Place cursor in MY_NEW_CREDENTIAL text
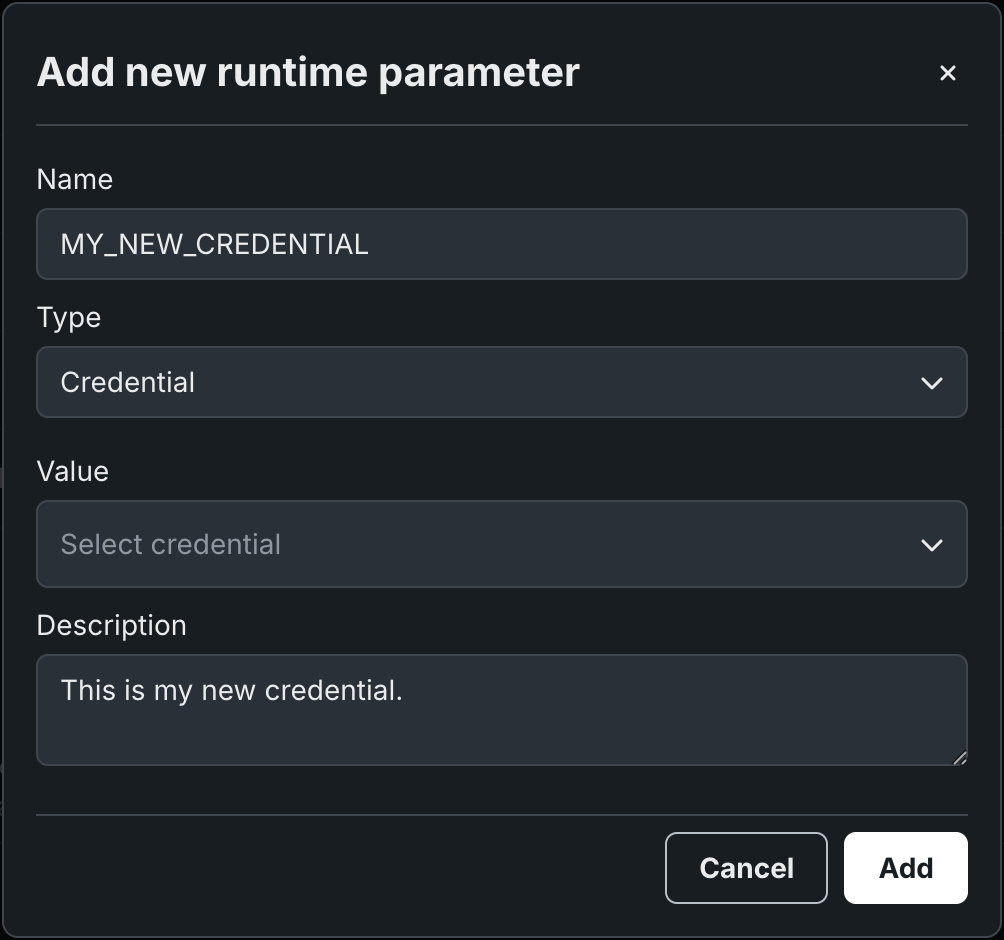 click(214, 244)
